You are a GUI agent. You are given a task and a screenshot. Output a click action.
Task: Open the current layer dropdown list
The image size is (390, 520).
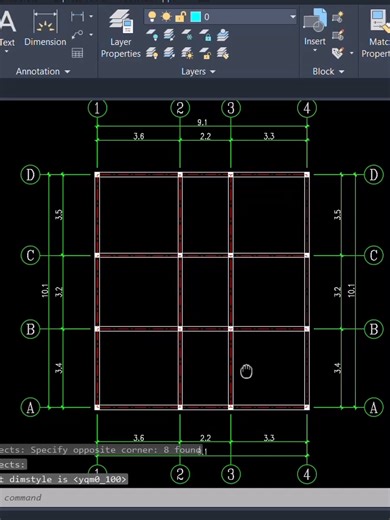tap(293, 16)
